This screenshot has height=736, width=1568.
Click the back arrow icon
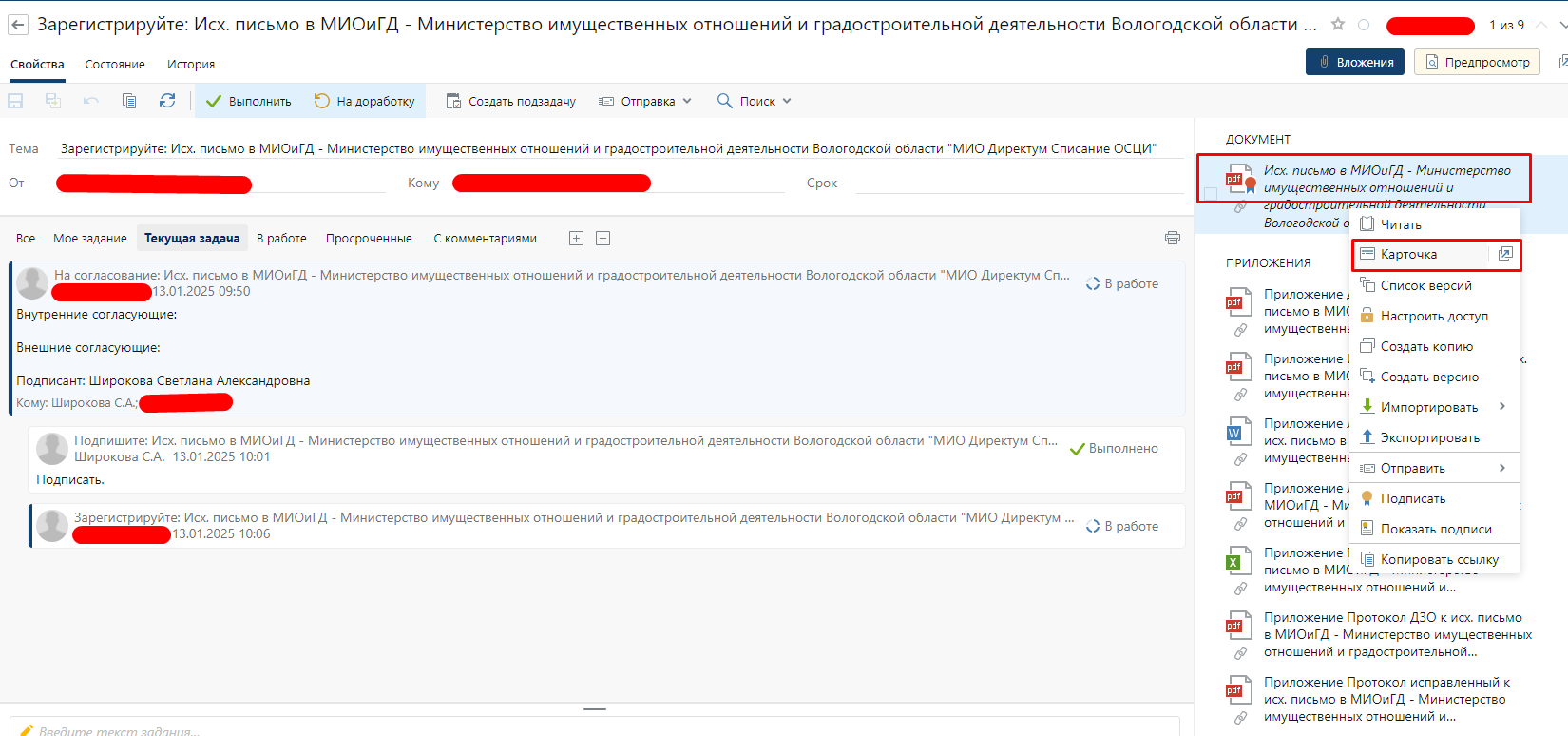[x=18, y=25]
